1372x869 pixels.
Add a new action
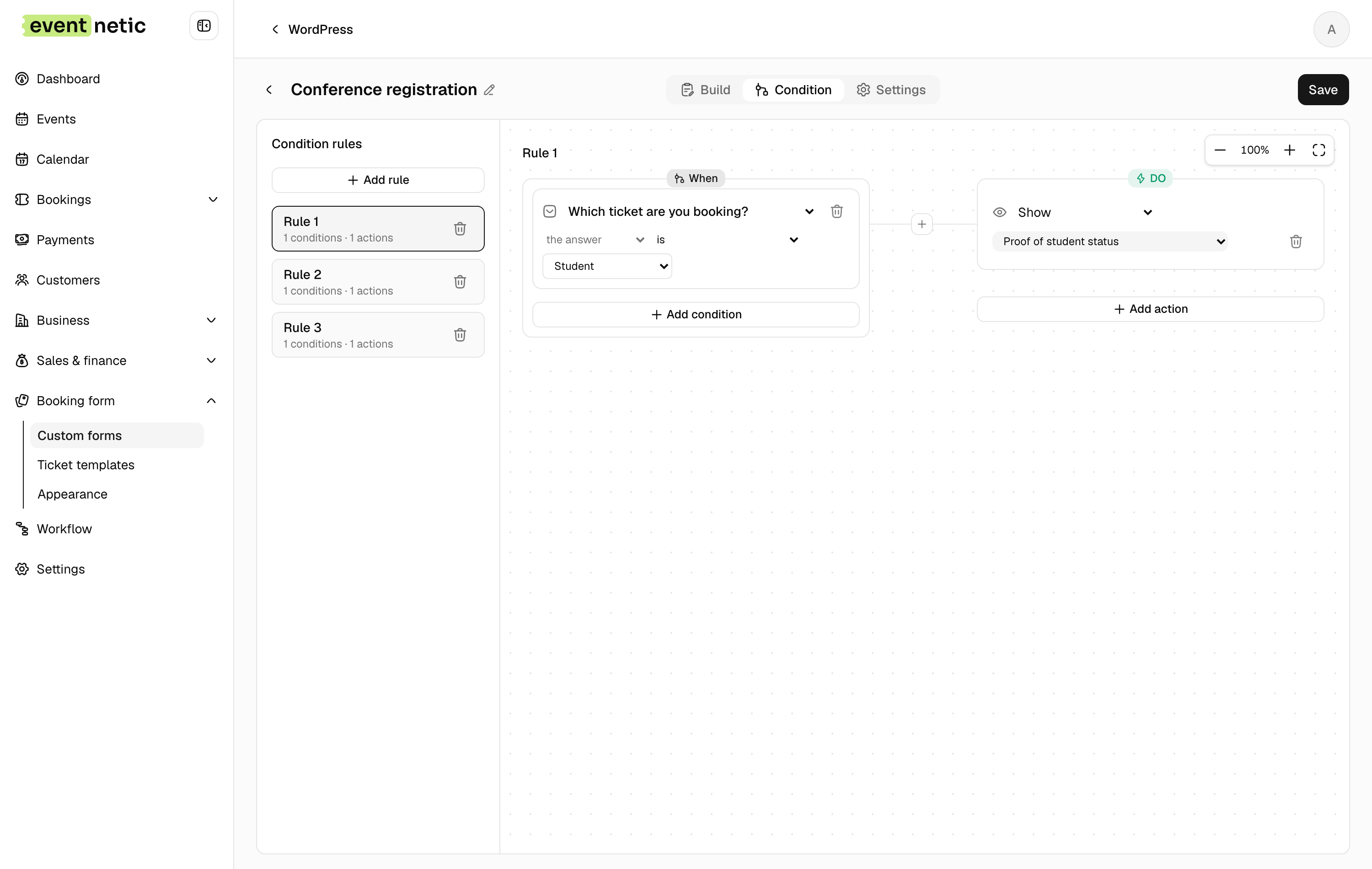click(x=1150, y=309)
